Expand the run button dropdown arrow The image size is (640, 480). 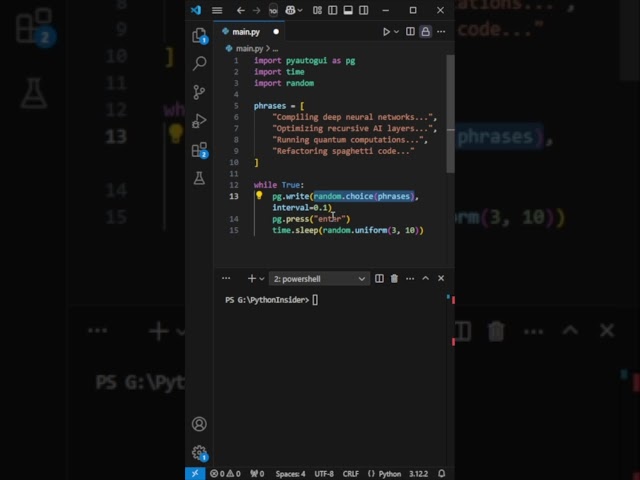tap(396, 32)
